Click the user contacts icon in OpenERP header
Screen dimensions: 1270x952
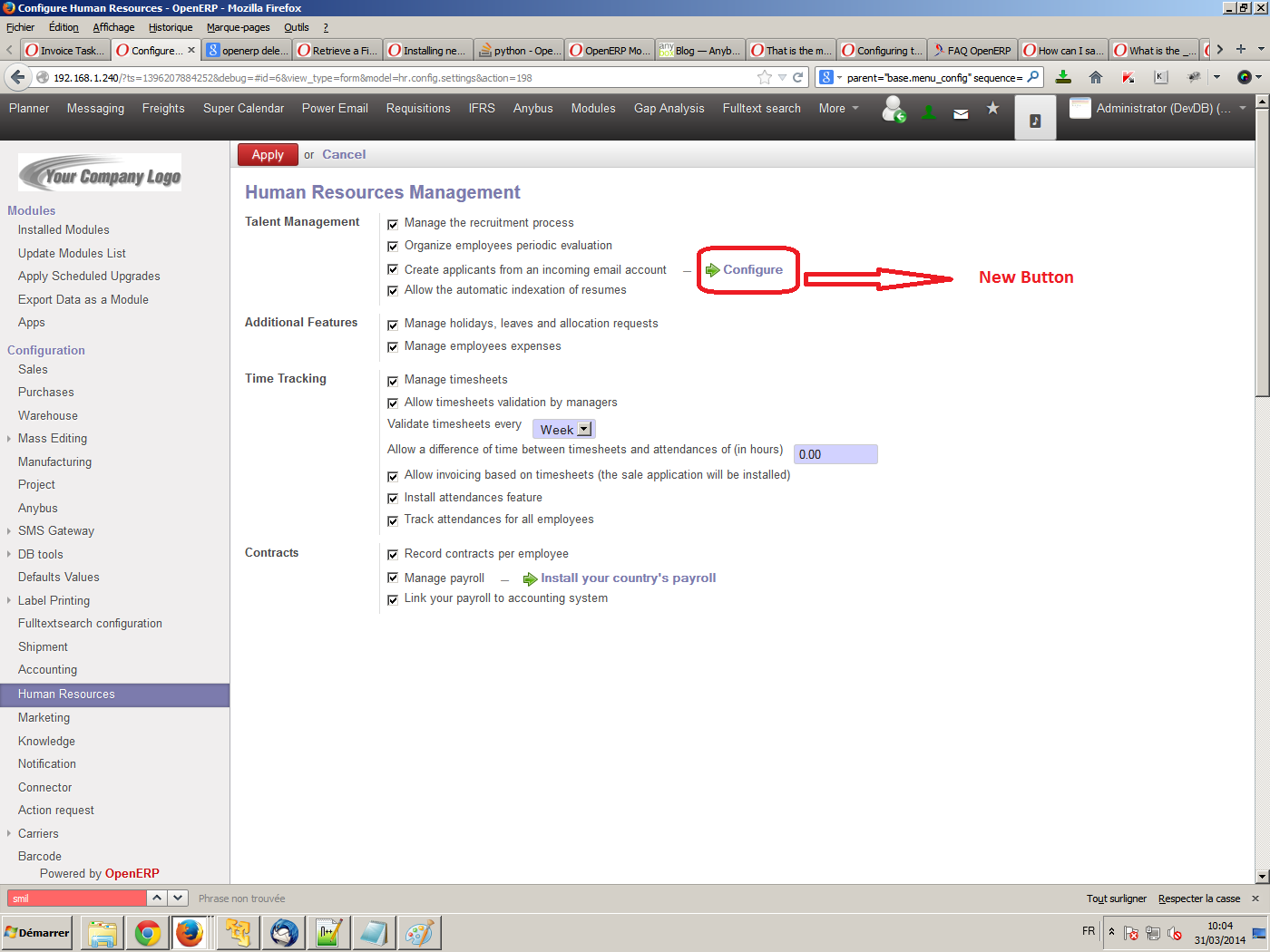pos(894,110)
